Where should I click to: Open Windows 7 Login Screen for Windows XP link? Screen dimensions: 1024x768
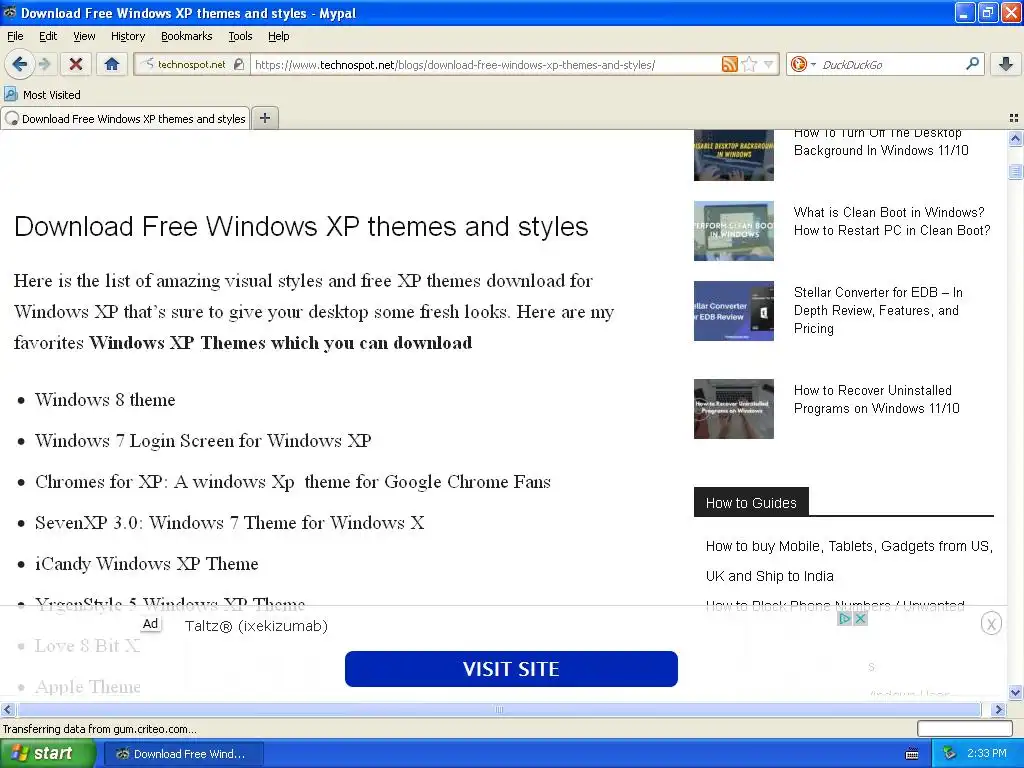tap(202, 441)
